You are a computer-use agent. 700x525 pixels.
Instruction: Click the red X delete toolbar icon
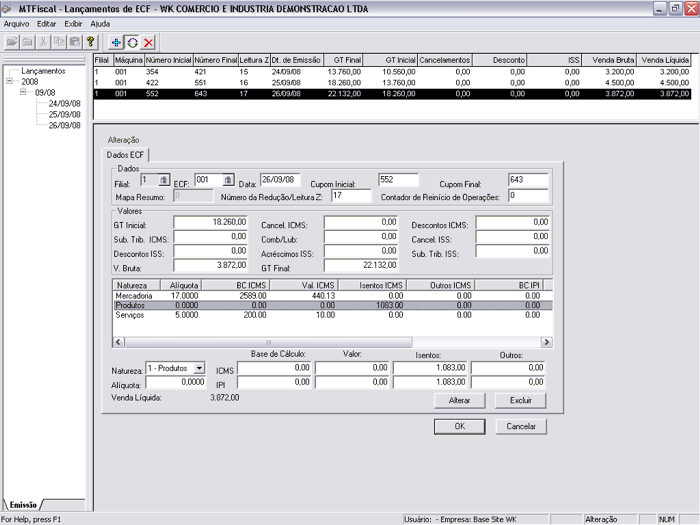[148, 42]
